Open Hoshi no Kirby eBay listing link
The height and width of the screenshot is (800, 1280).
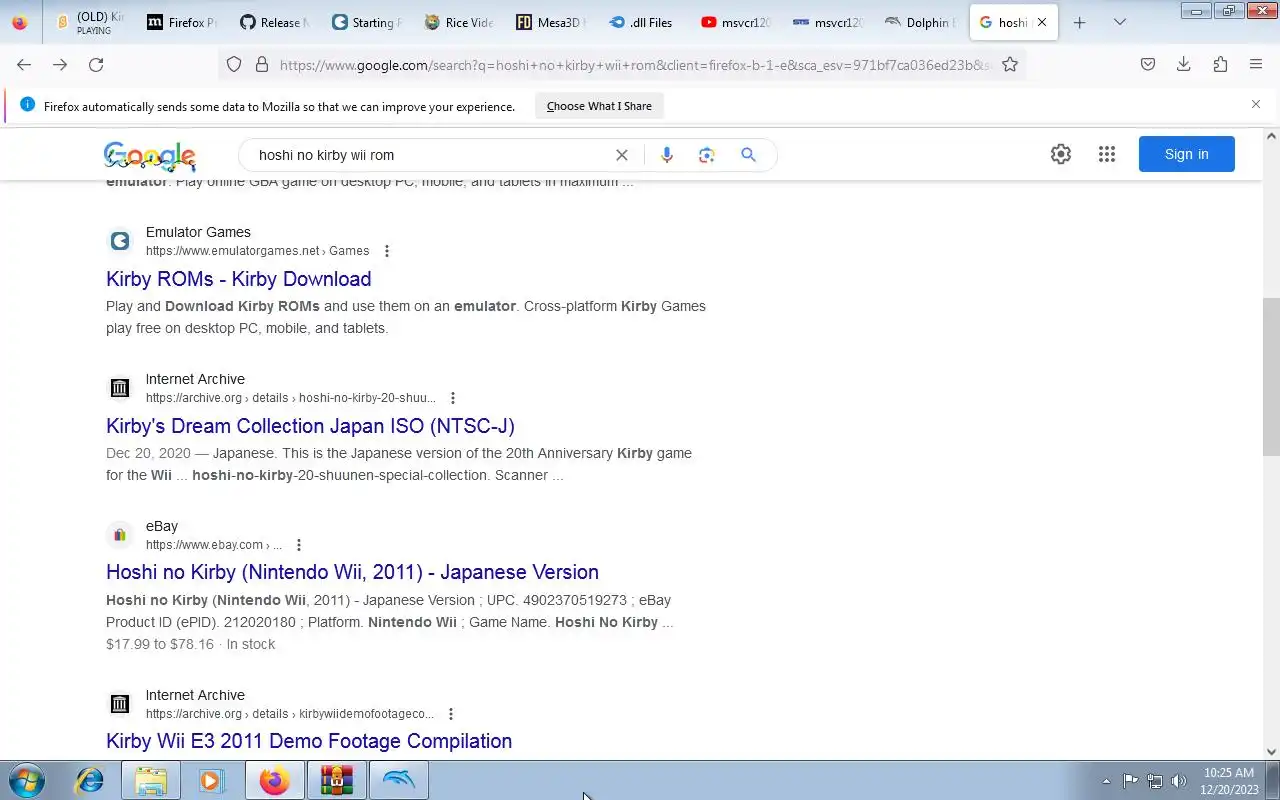click(352, 572)
